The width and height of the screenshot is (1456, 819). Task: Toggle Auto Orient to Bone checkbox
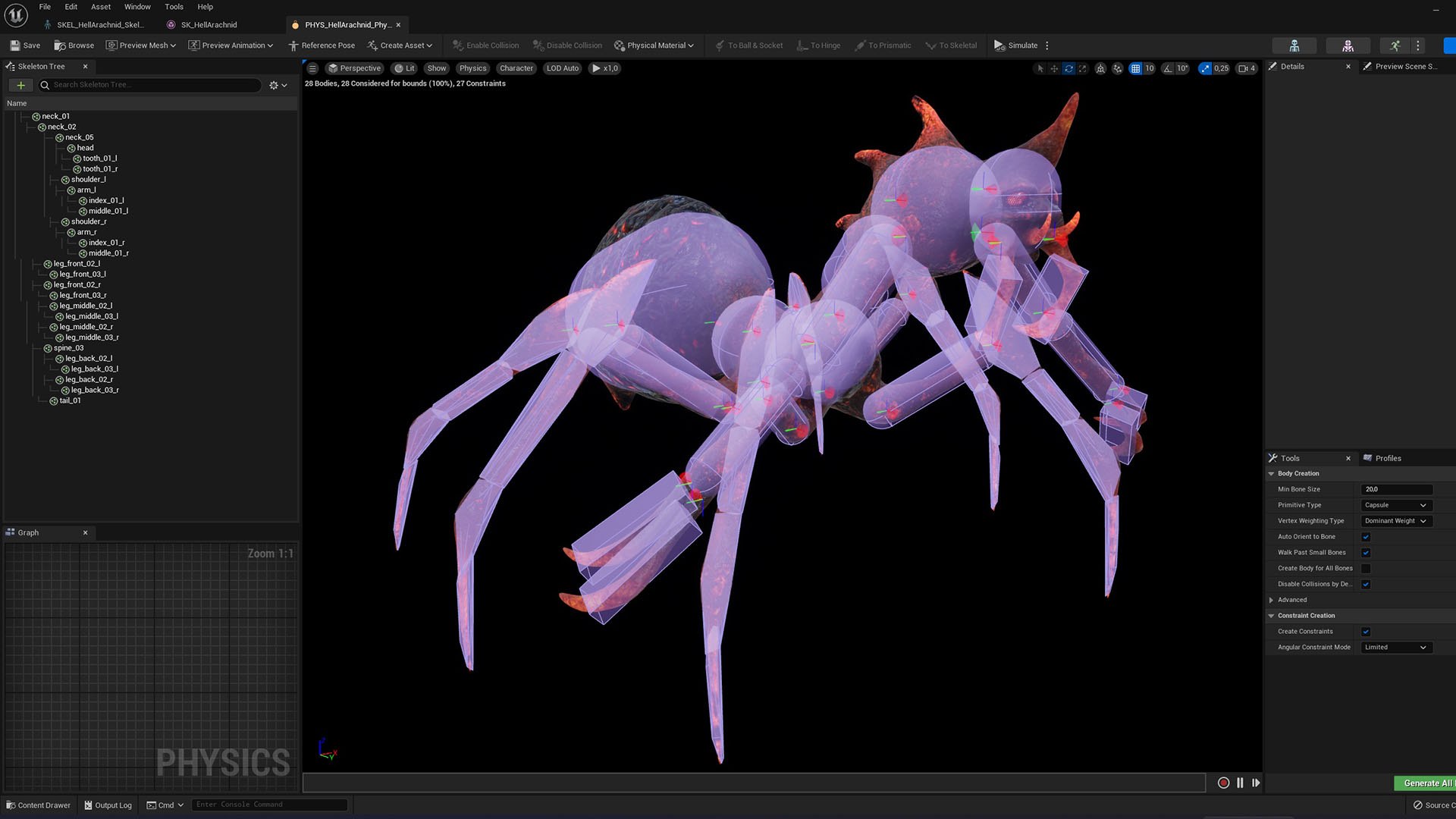coord(1366,537)
